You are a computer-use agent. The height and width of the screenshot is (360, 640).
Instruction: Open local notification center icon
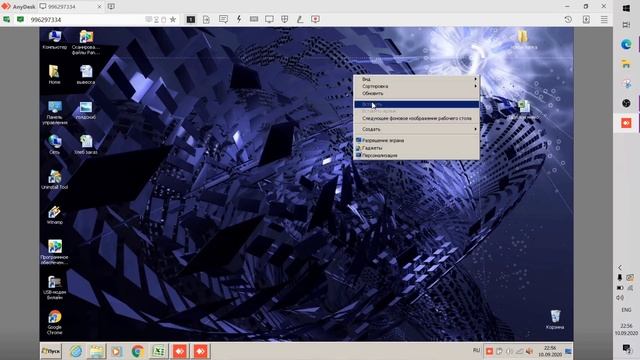[x=626, y=348]
